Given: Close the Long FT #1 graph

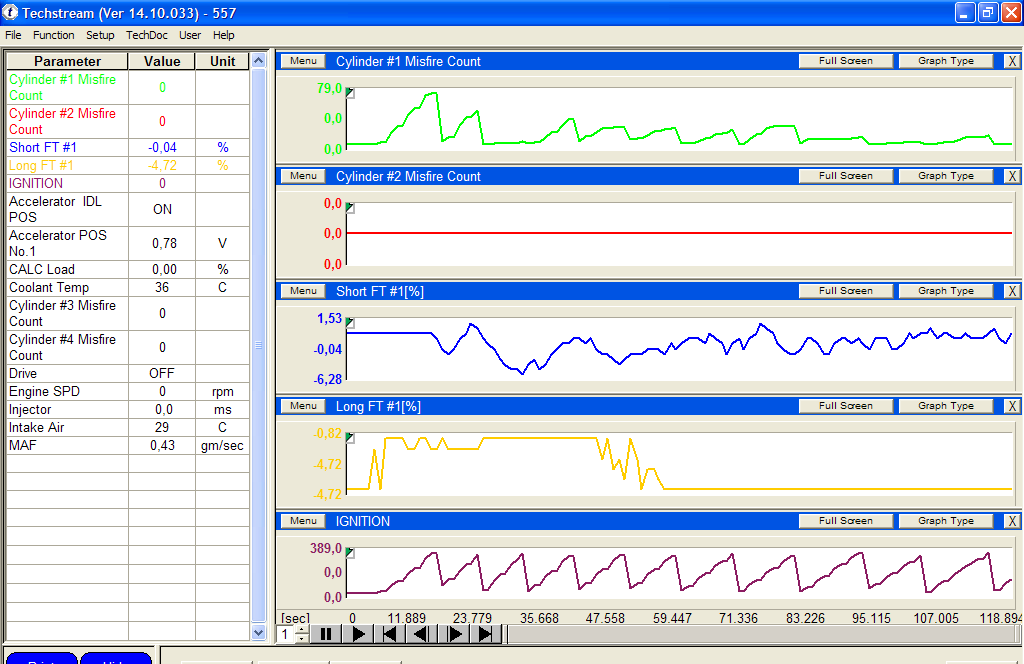Looking at the screenshot, I should click(1012, 406).
